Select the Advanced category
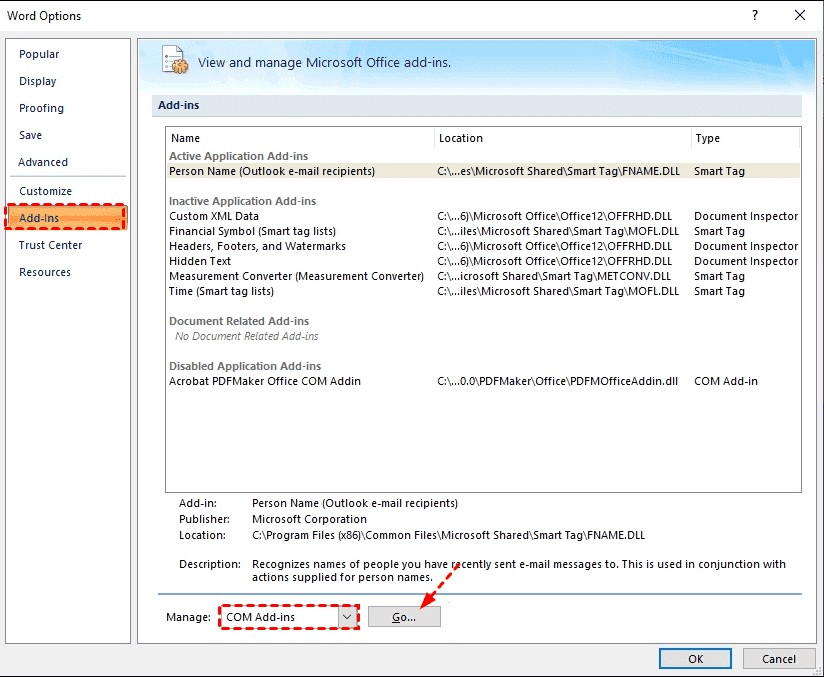The width and height of the screenshot is (824, 677). [x=43, y=162]
